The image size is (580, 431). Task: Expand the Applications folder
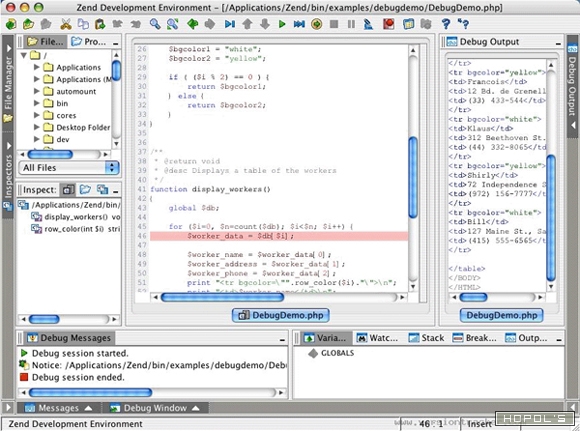(x=37, y=67)
